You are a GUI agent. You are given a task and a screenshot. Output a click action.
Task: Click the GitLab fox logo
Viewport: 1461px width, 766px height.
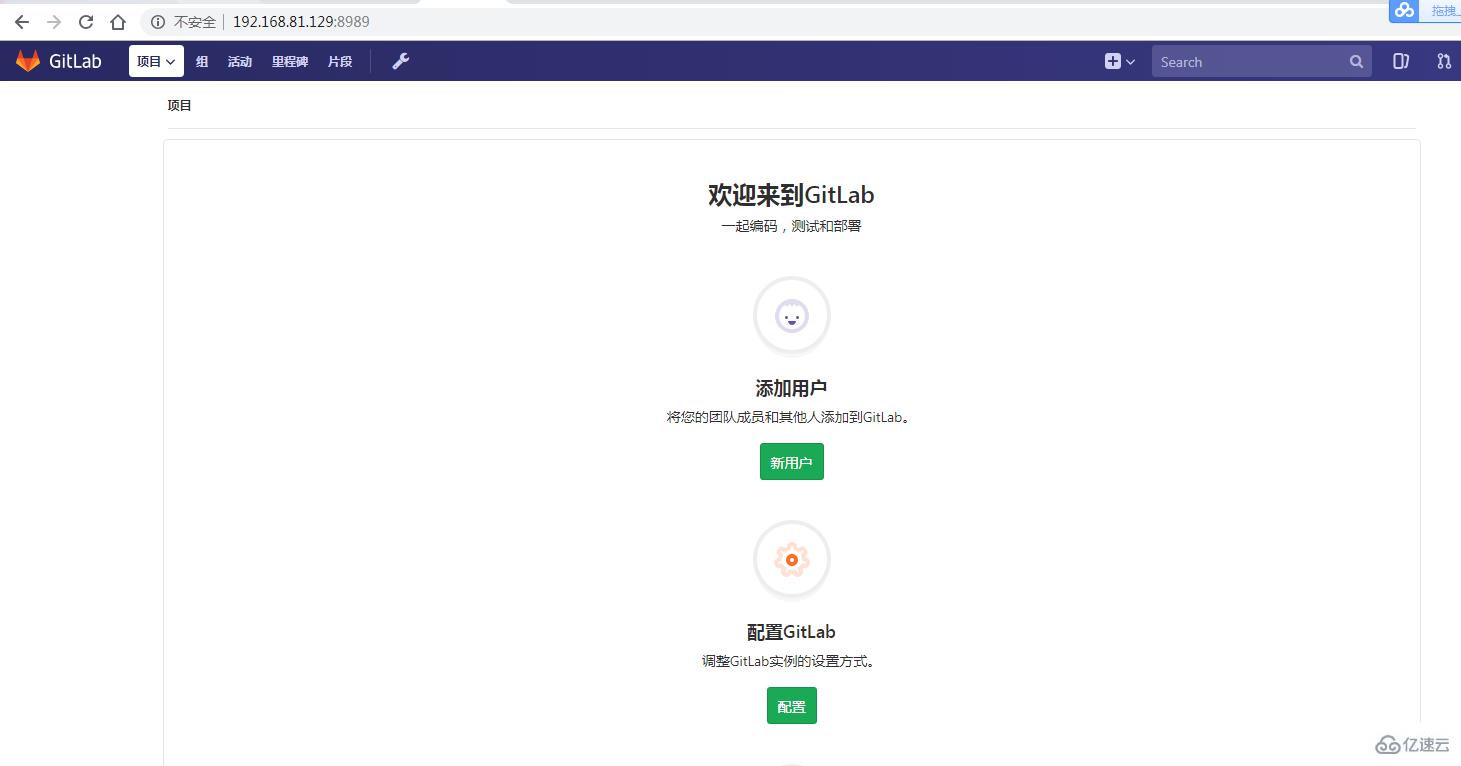(27, 61)
